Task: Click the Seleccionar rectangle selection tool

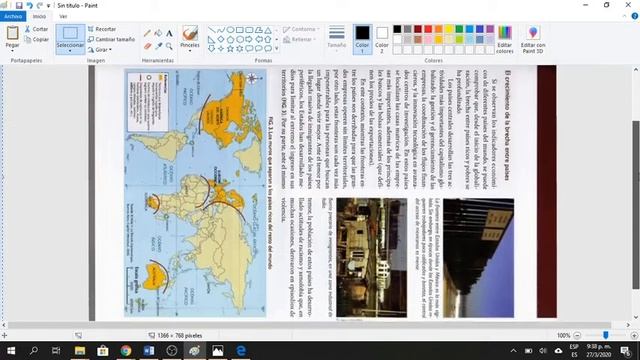Action: click(70, 33)
